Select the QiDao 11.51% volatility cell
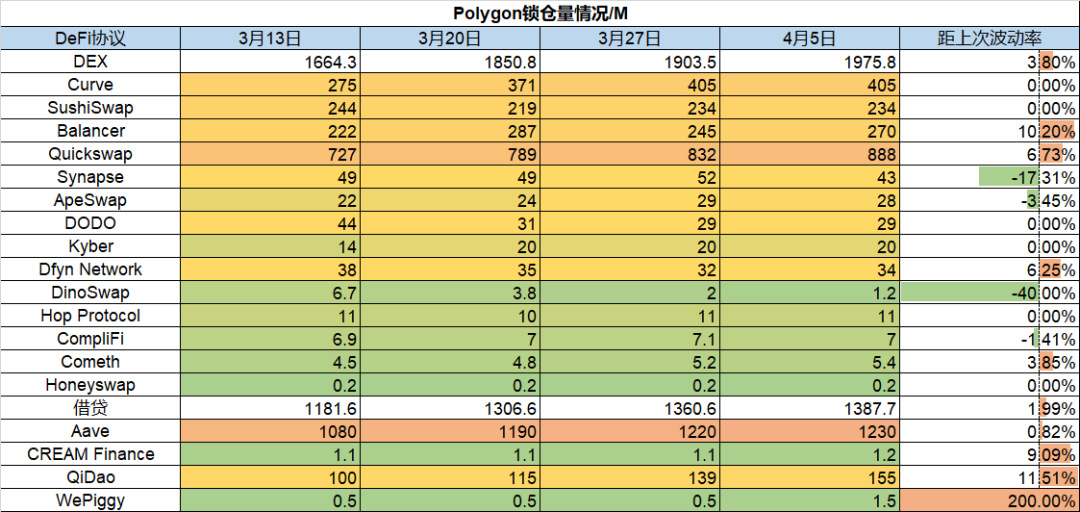Screen dimensions: 1080x512 [989, 478]
